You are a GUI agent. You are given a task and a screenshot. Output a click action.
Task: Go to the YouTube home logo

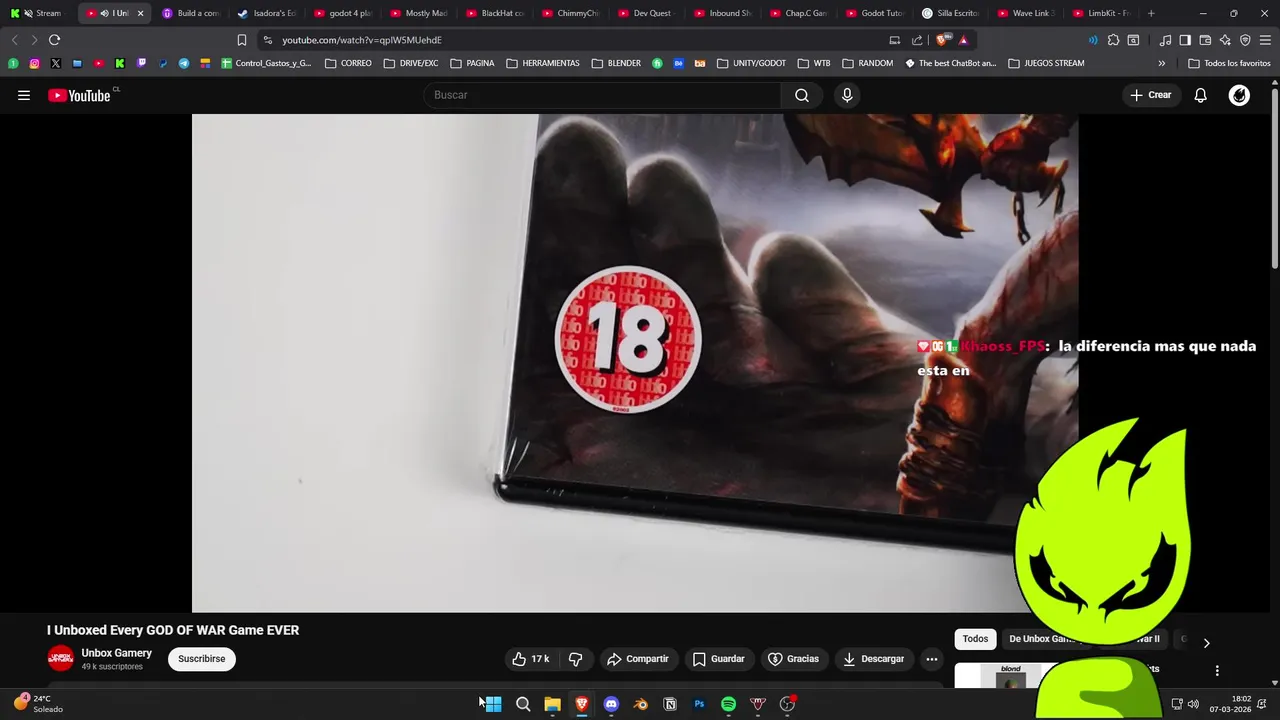pos(79,95)
